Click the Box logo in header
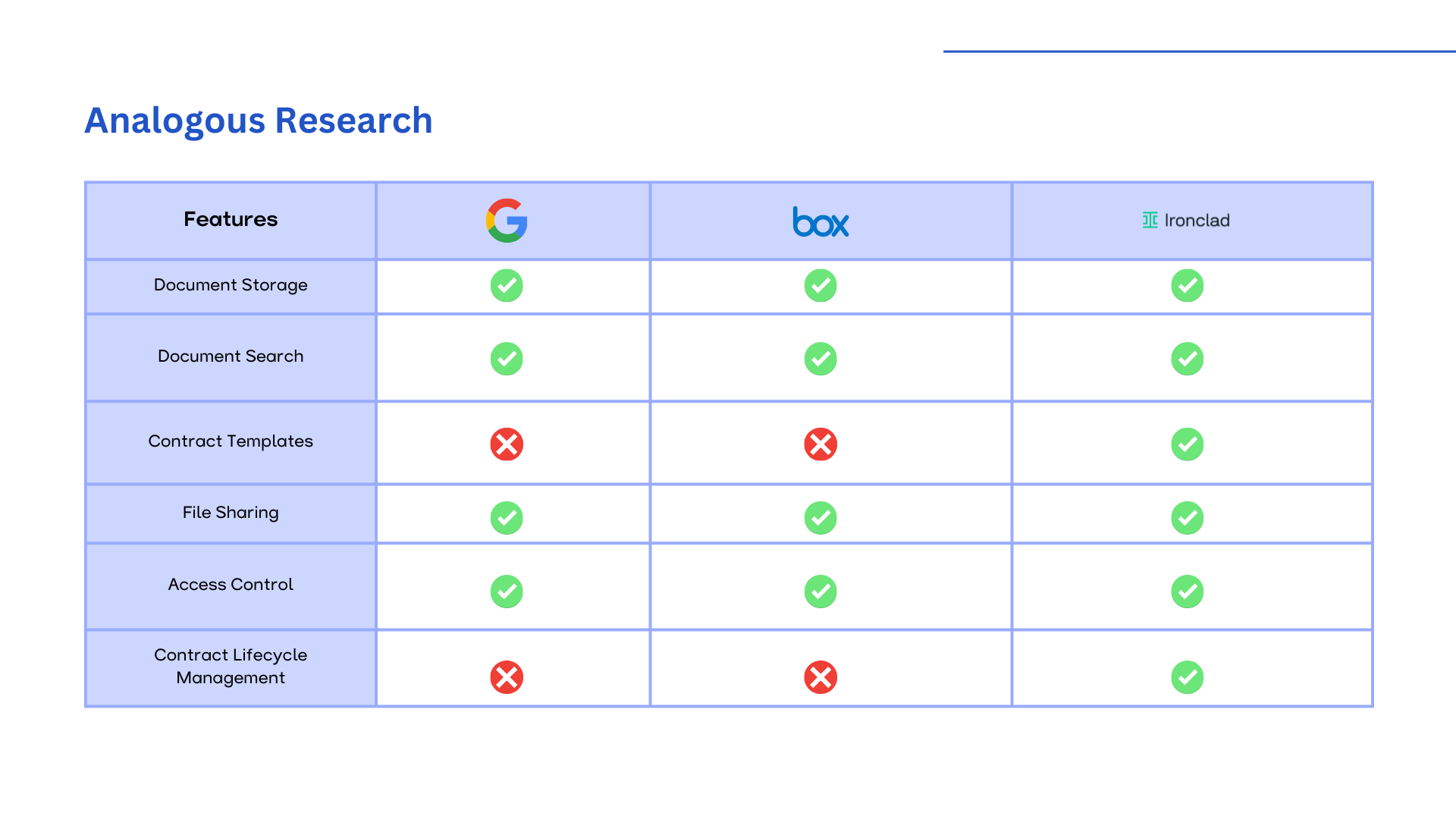1456x819 pixels. tap(821, 221)
